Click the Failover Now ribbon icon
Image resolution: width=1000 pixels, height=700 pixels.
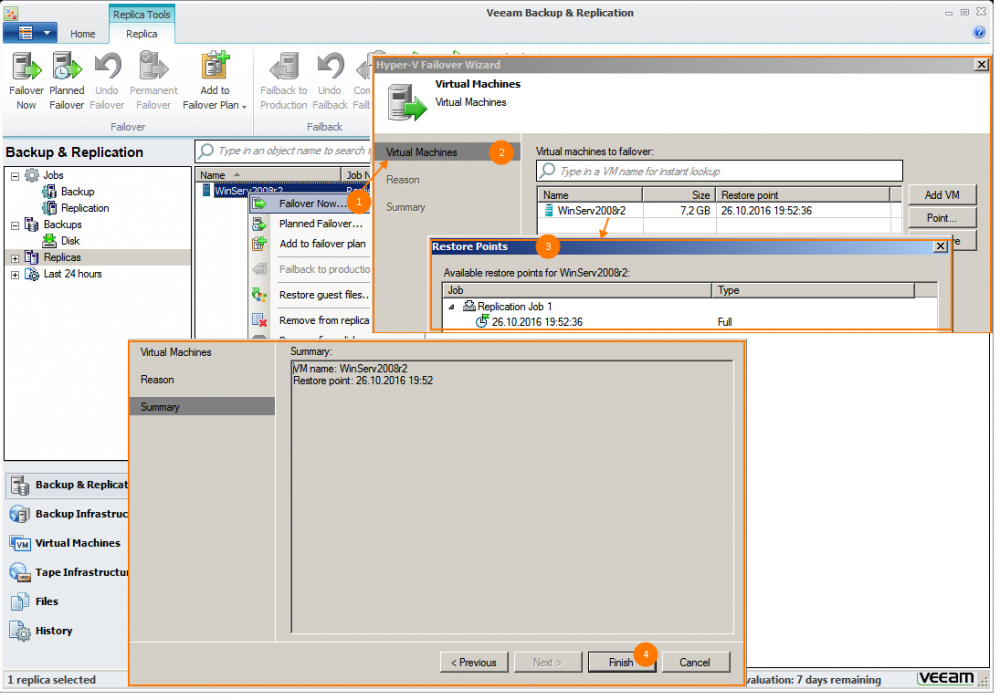(x=26, y=67)
